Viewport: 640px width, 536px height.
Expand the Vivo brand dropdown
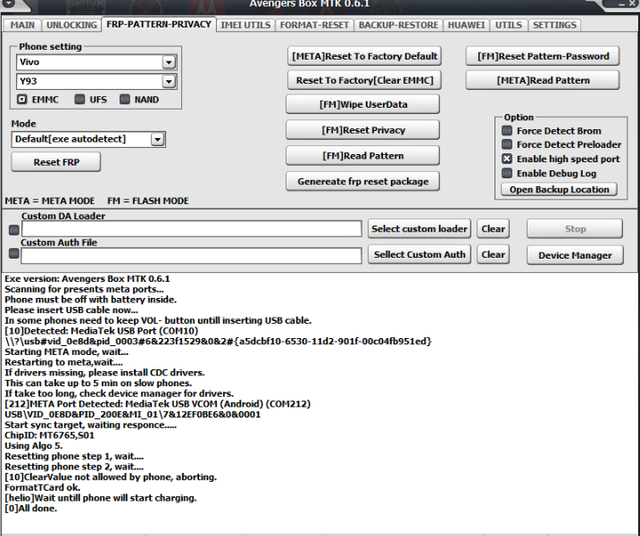coord(169,62)
